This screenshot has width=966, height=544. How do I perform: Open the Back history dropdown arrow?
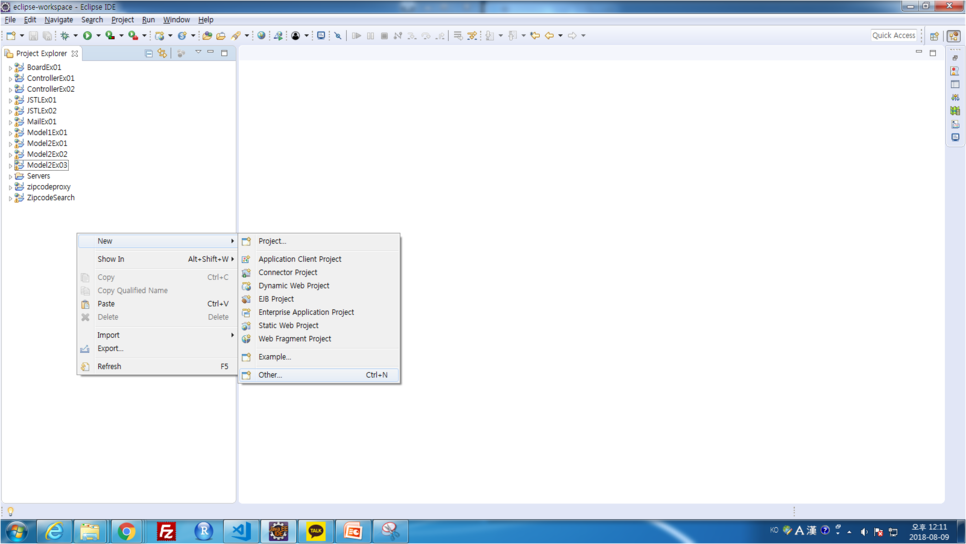560,36
